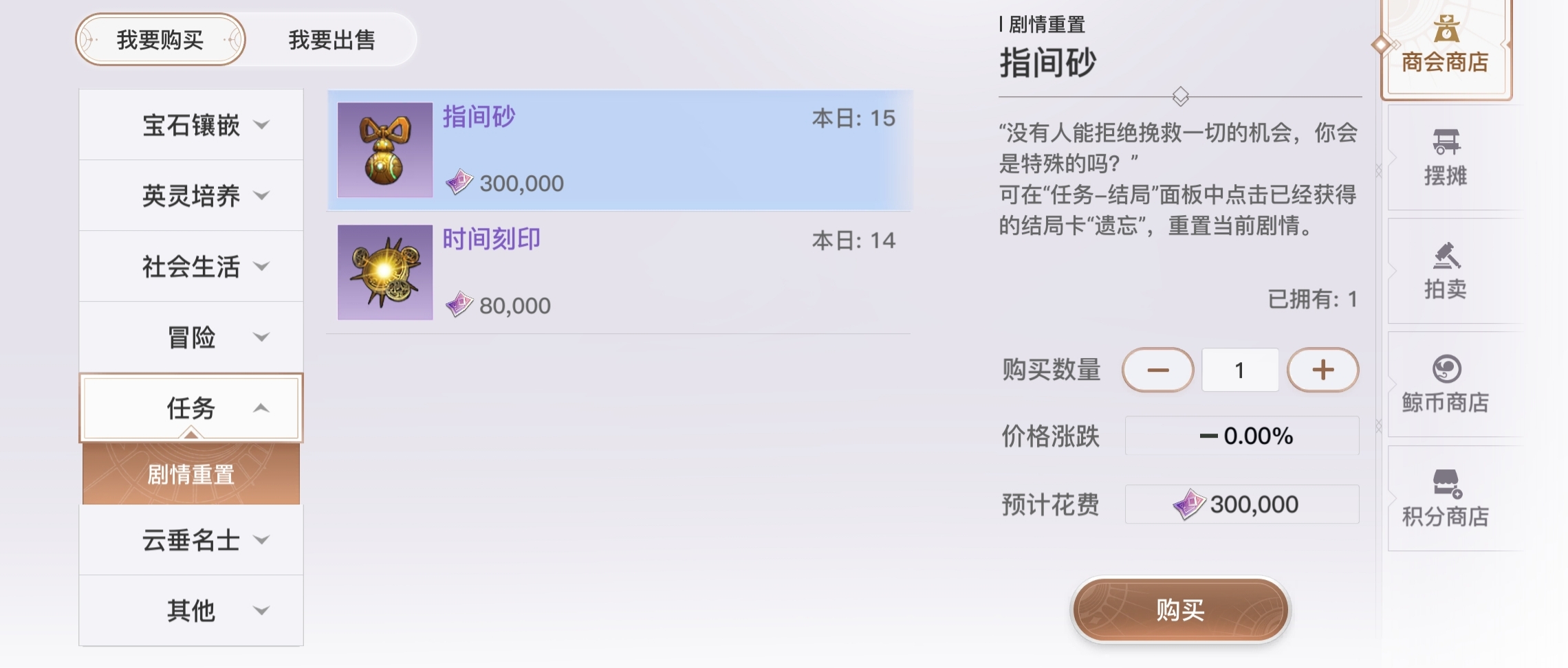Increase purchase quantity with plus button
The width and height of the screenshot is (1568, 668).
1322,370
